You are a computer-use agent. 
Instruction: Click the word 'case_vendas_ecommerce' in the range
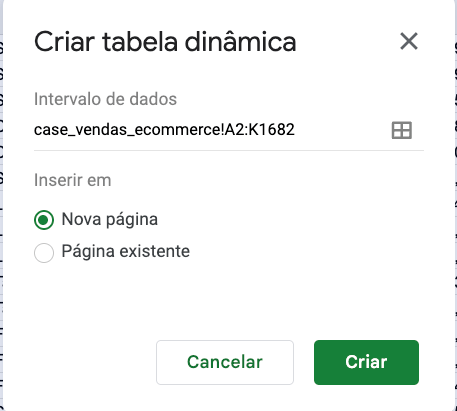point(127,130)
